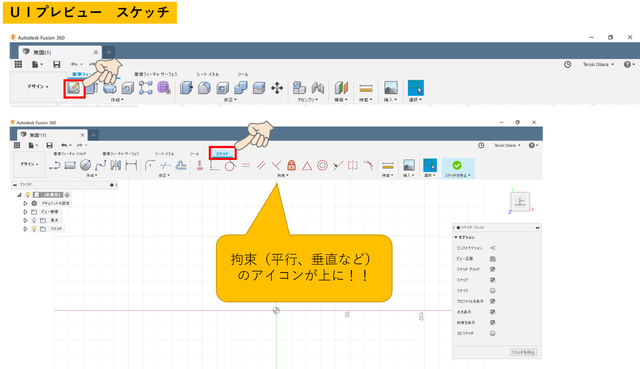The image size is (640, 369).
Task: Open デザイン workspace dropdown in upper window
Action: coord(38,87)
